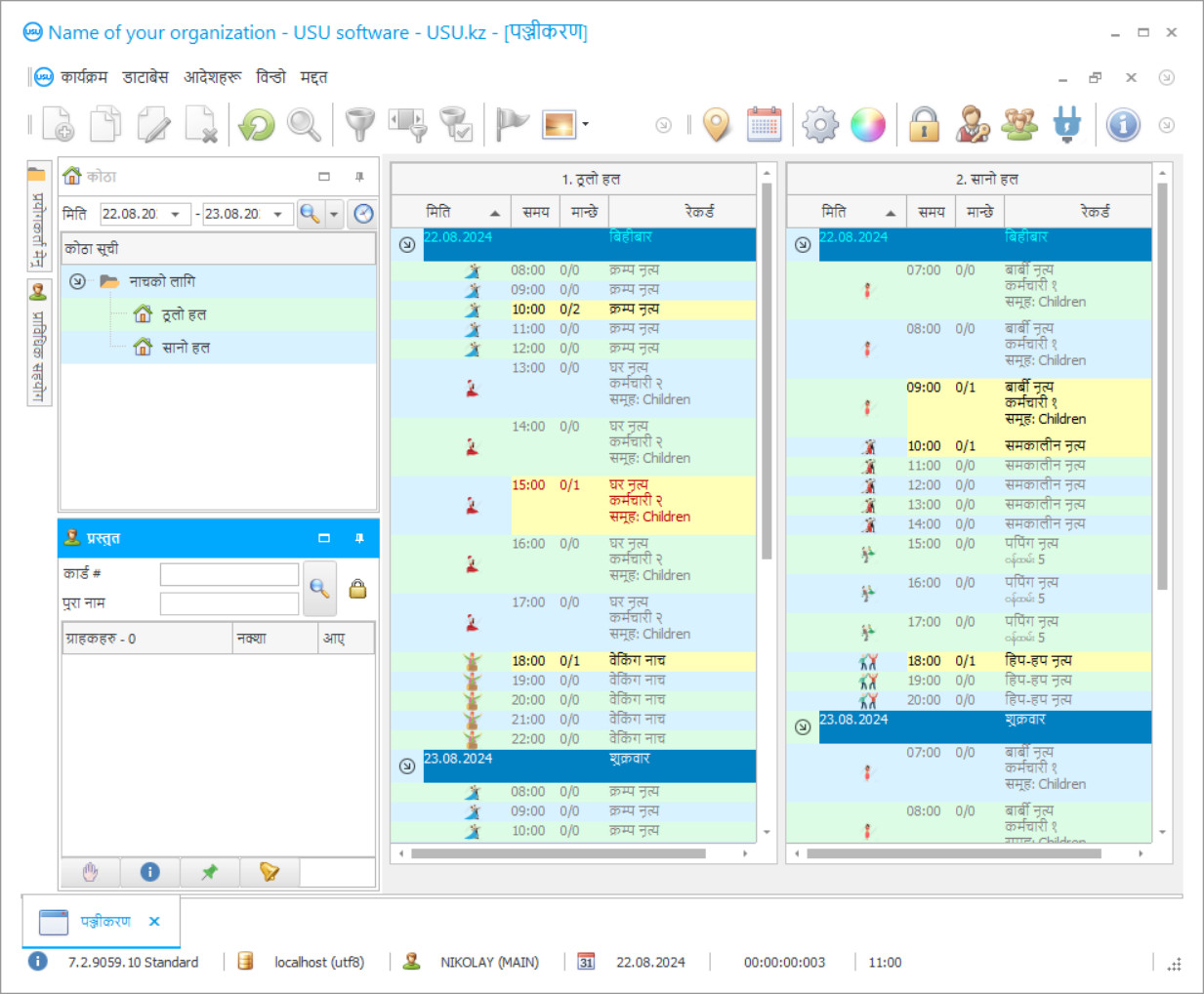
Task: Open the start date dropdown 22.08
Action: 176,214
